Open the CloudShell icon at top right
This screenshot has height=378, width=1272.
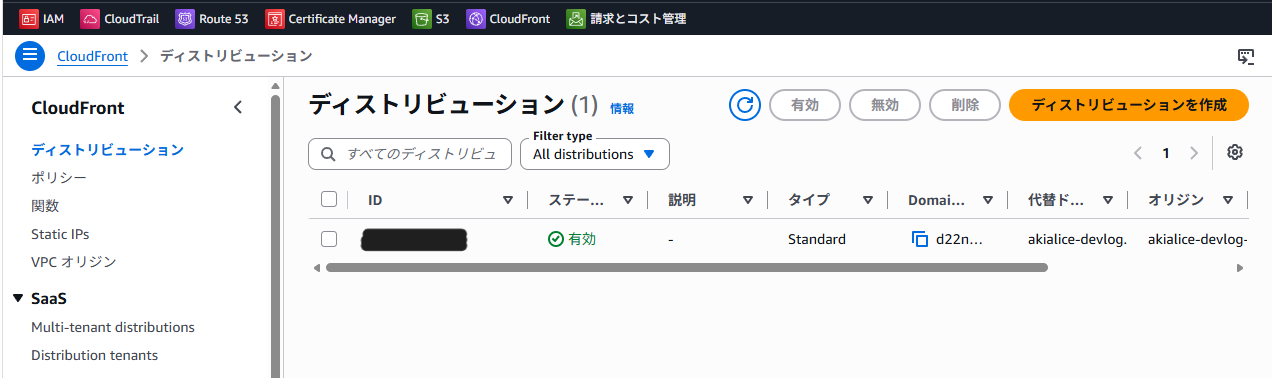tap(1246, 56)
